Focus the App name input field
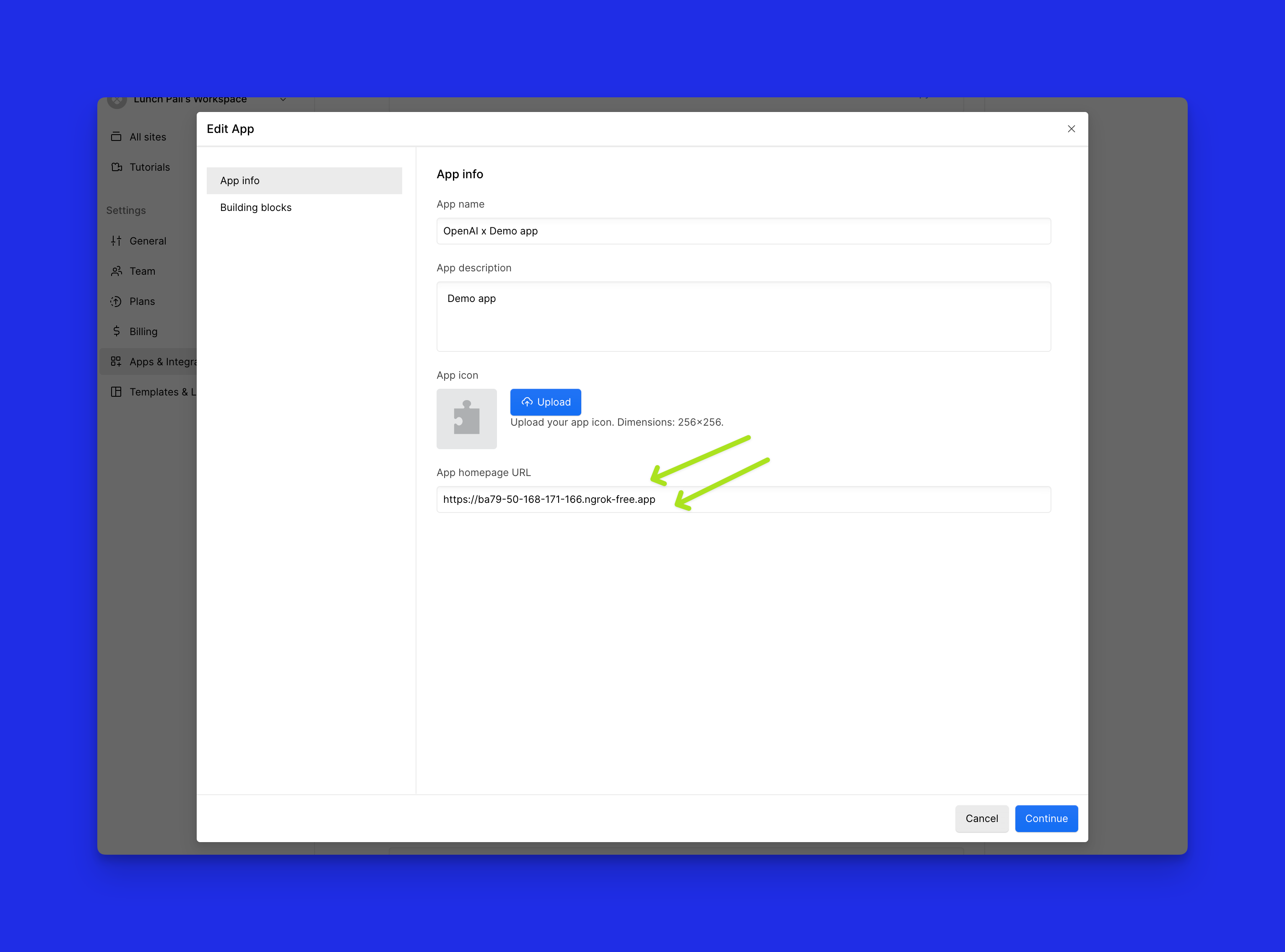The width and height of the screenshot is (1285, 952). (x=743, y=231)
